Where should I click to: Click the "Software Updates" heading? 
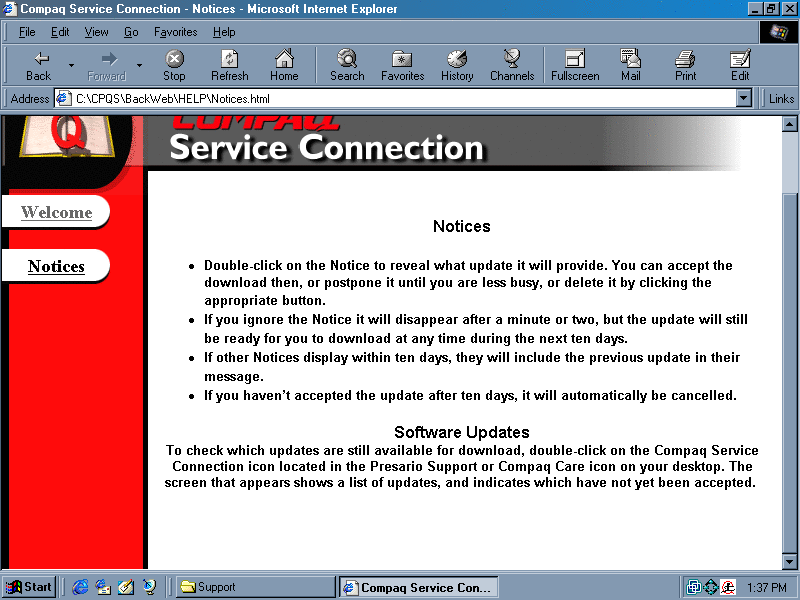(x=462, y=433)
